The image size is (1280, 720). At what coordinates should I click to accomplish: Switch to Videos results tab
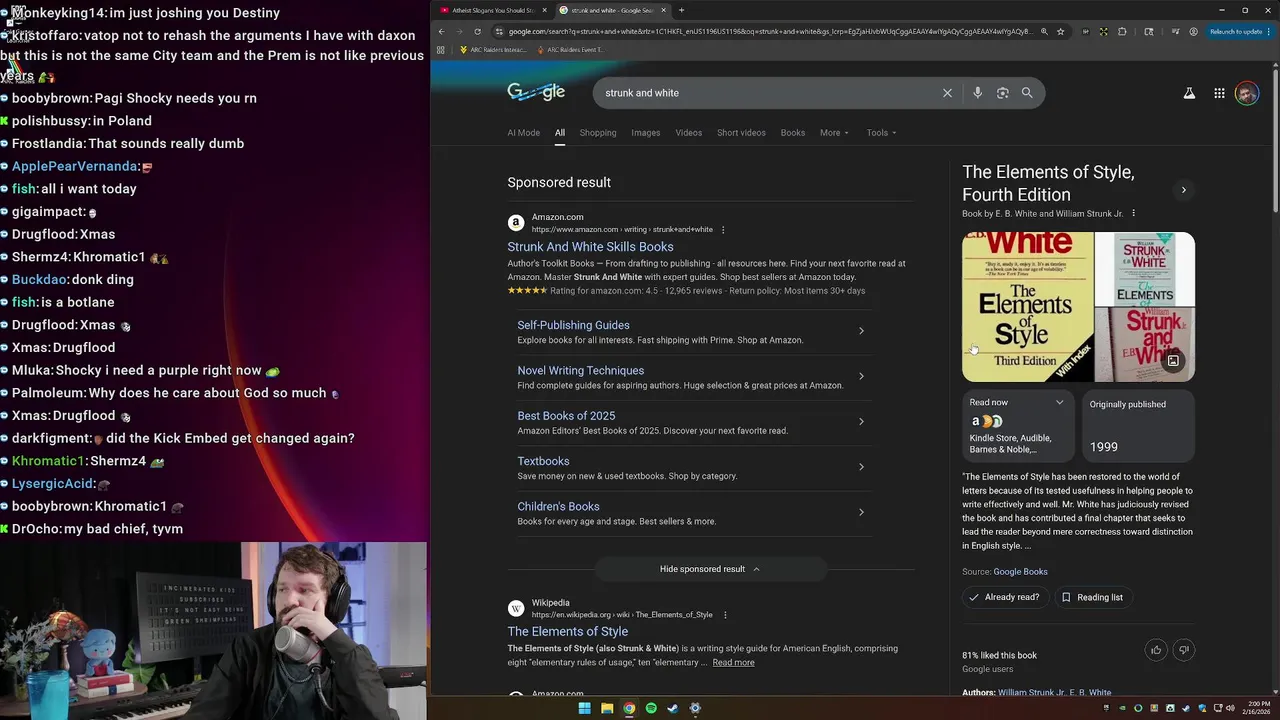pyautogui.click(x=688, y=132)
